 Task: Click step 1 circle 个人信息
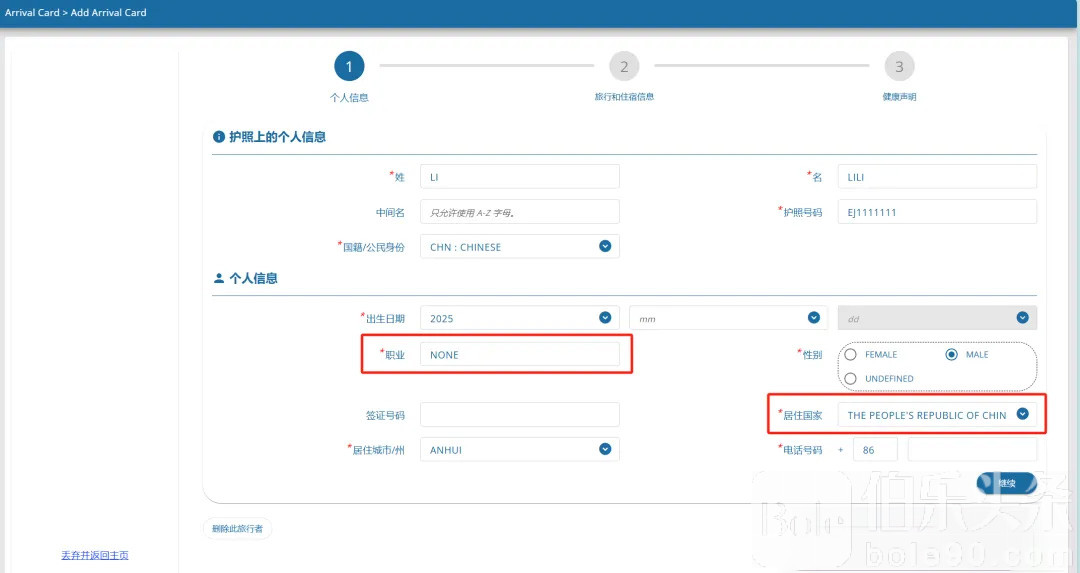(x=349, y=67)
